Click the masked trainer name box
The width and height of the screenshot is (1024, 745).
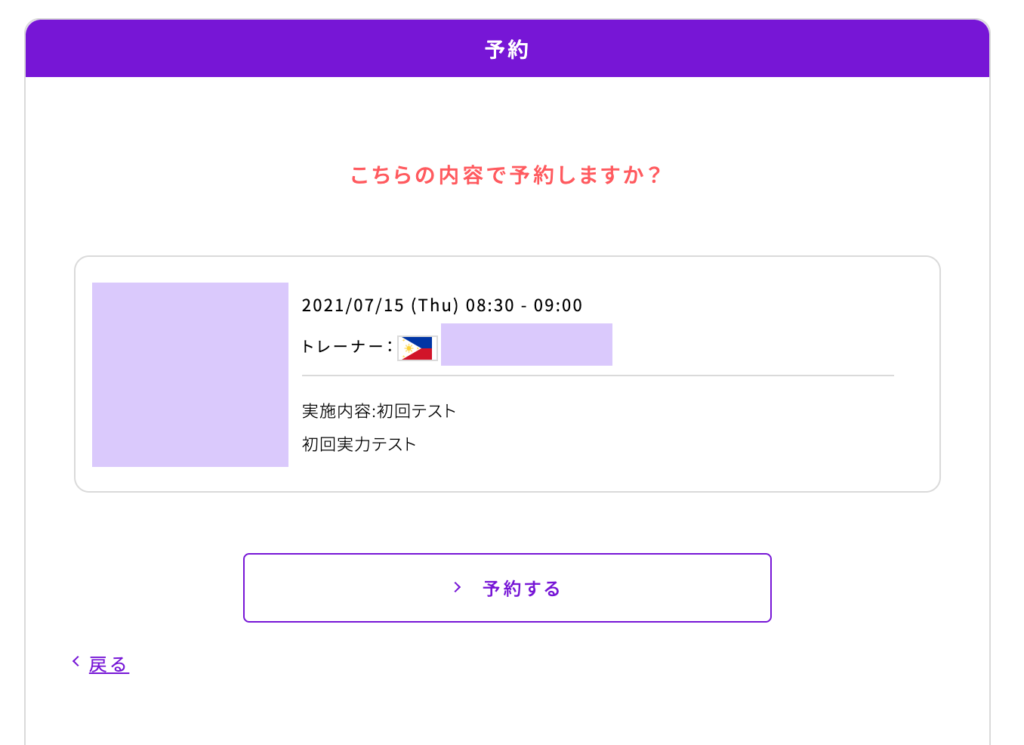(526, 344)
